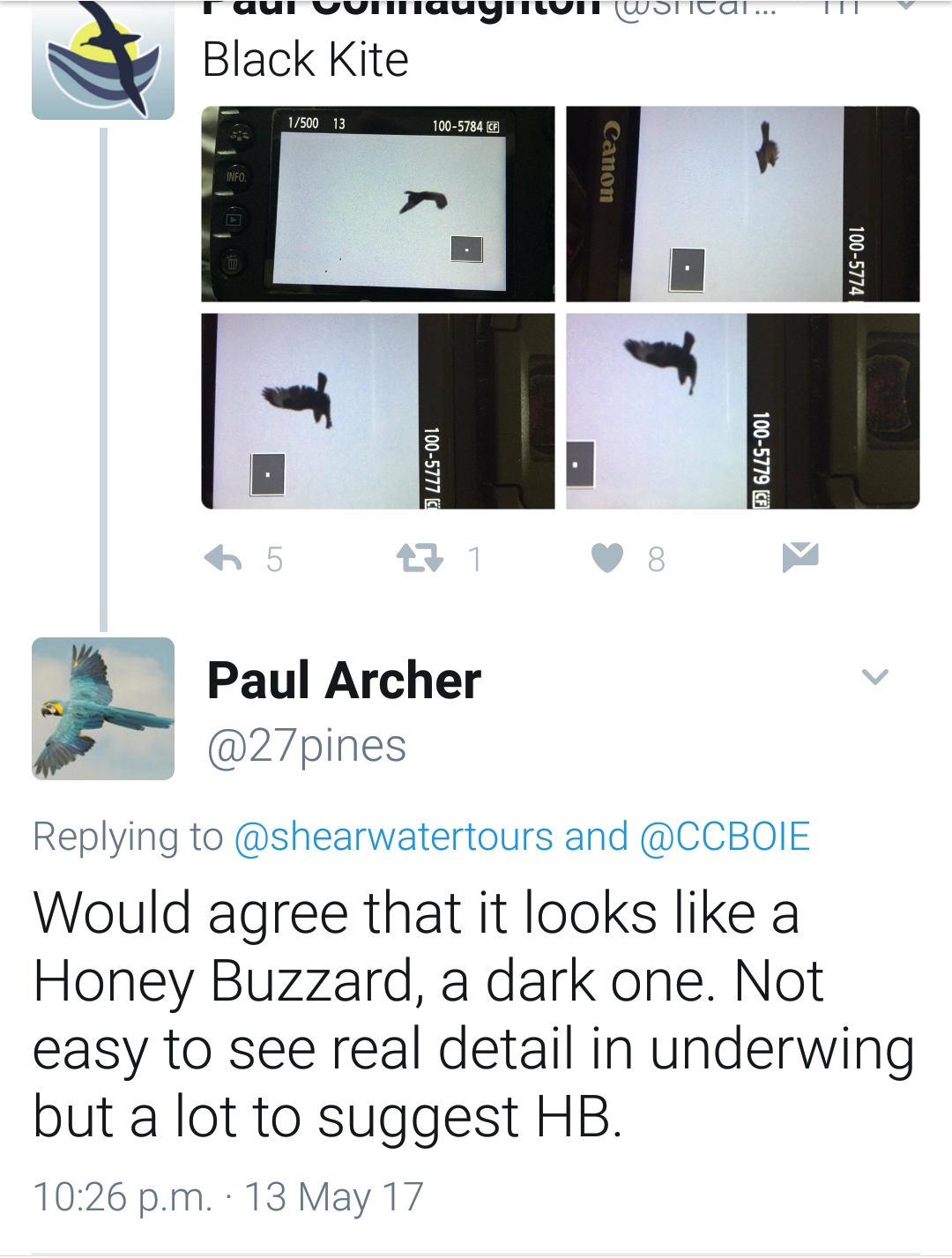Screen dimensions: 952x1258
Task: Open the @CCBOIE mention link
Action: point(725,837)
